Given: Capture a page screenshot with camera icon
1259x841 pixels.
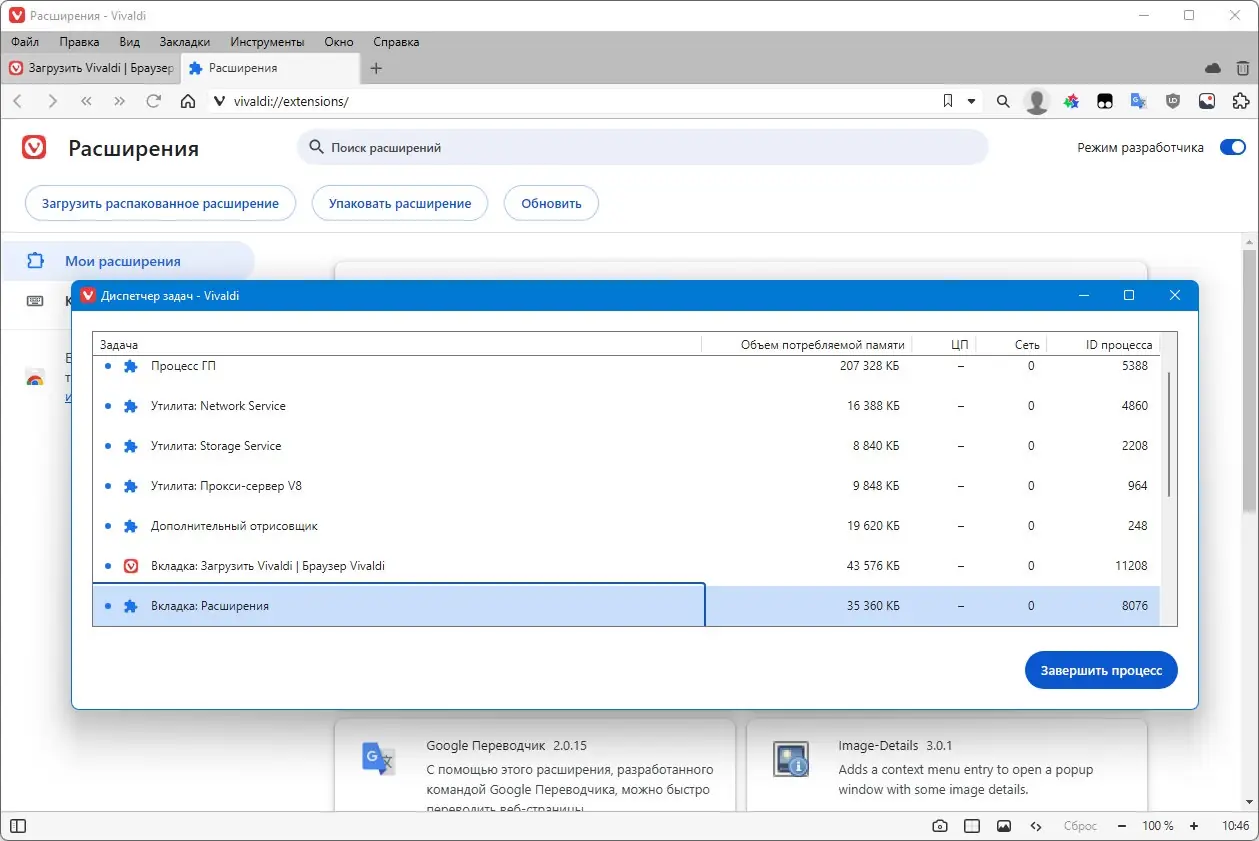Looking at the screenshot, I should click(x=940, y=826).
